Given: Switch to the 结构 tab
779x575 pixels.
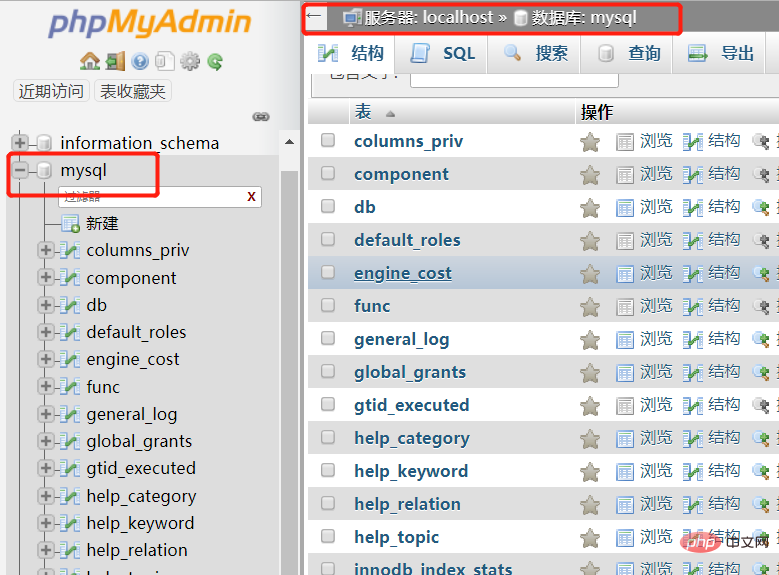Looking at the screenshot, I should [x=351, y=53].
